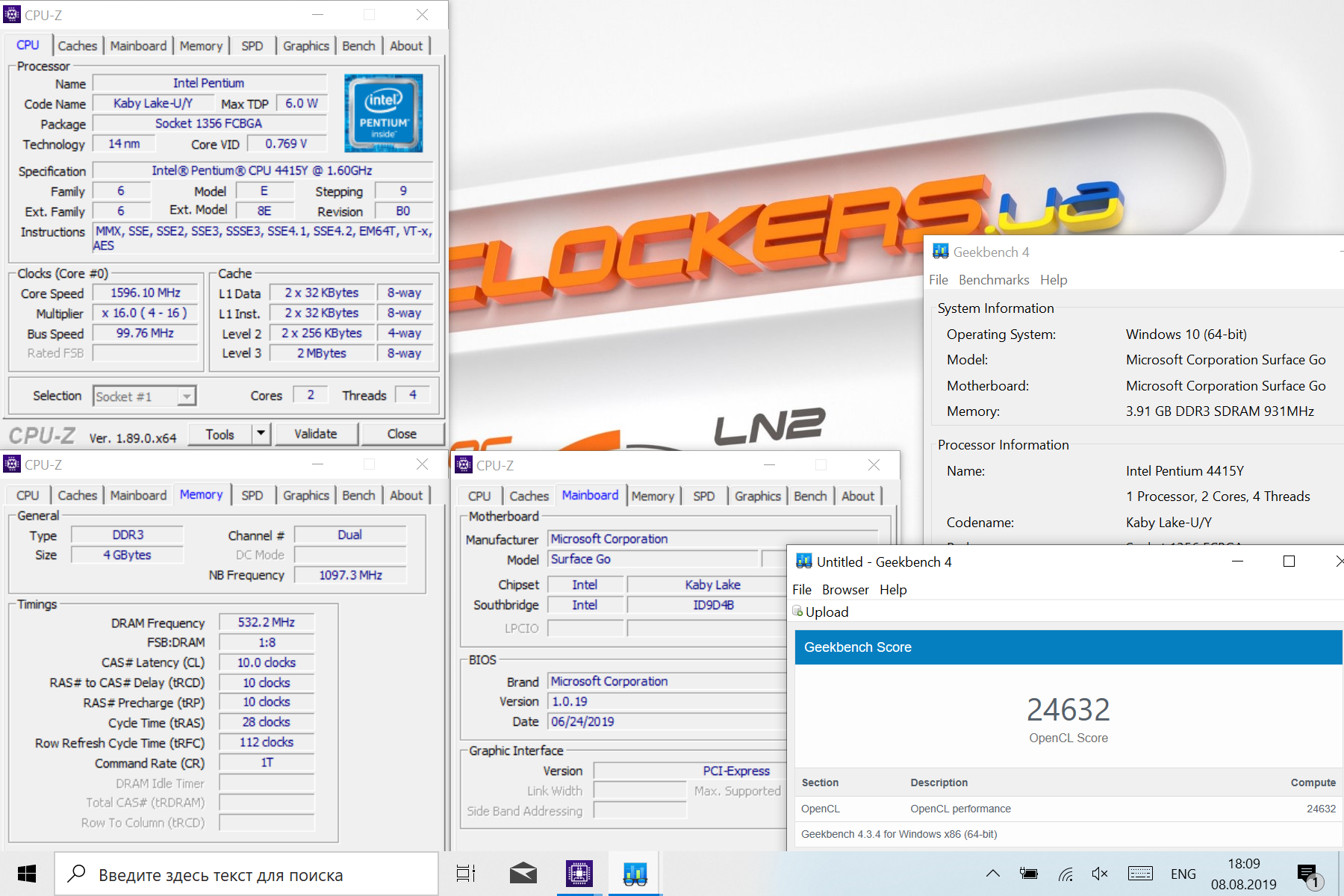1344x896 pixels.
Task: Open Mainboard tab in top CPU-Z window
Action: pyautogui.click(x=138, y=46)
